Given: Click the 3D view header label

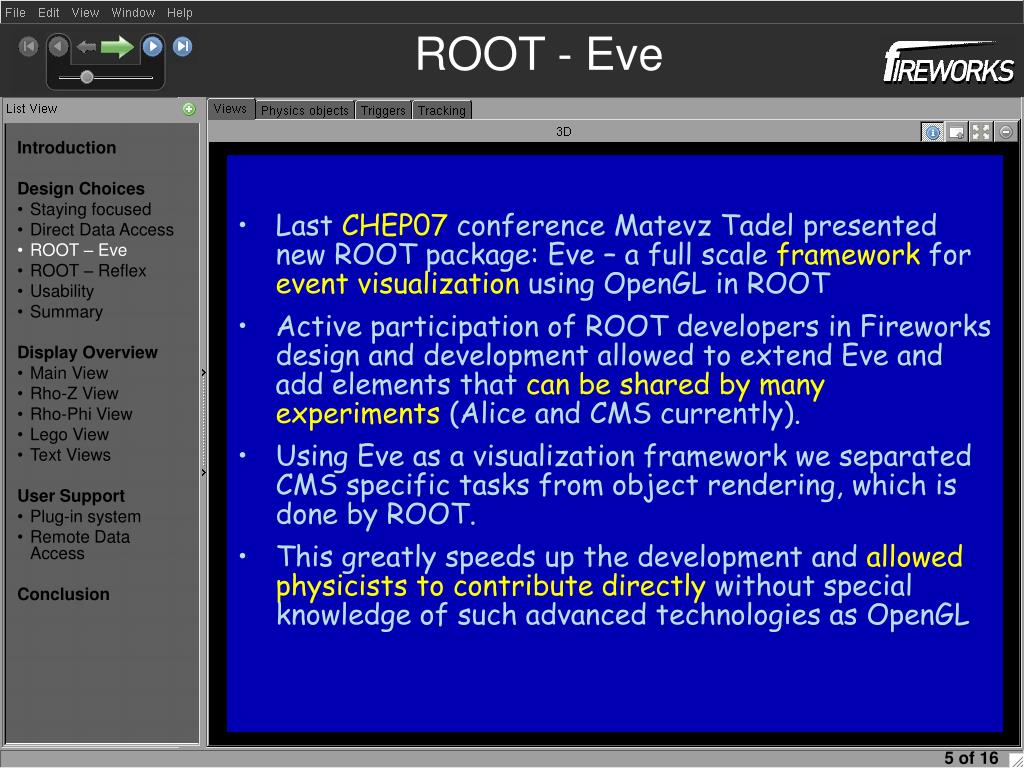Looking at the screenshot, I should click(564, 132).
